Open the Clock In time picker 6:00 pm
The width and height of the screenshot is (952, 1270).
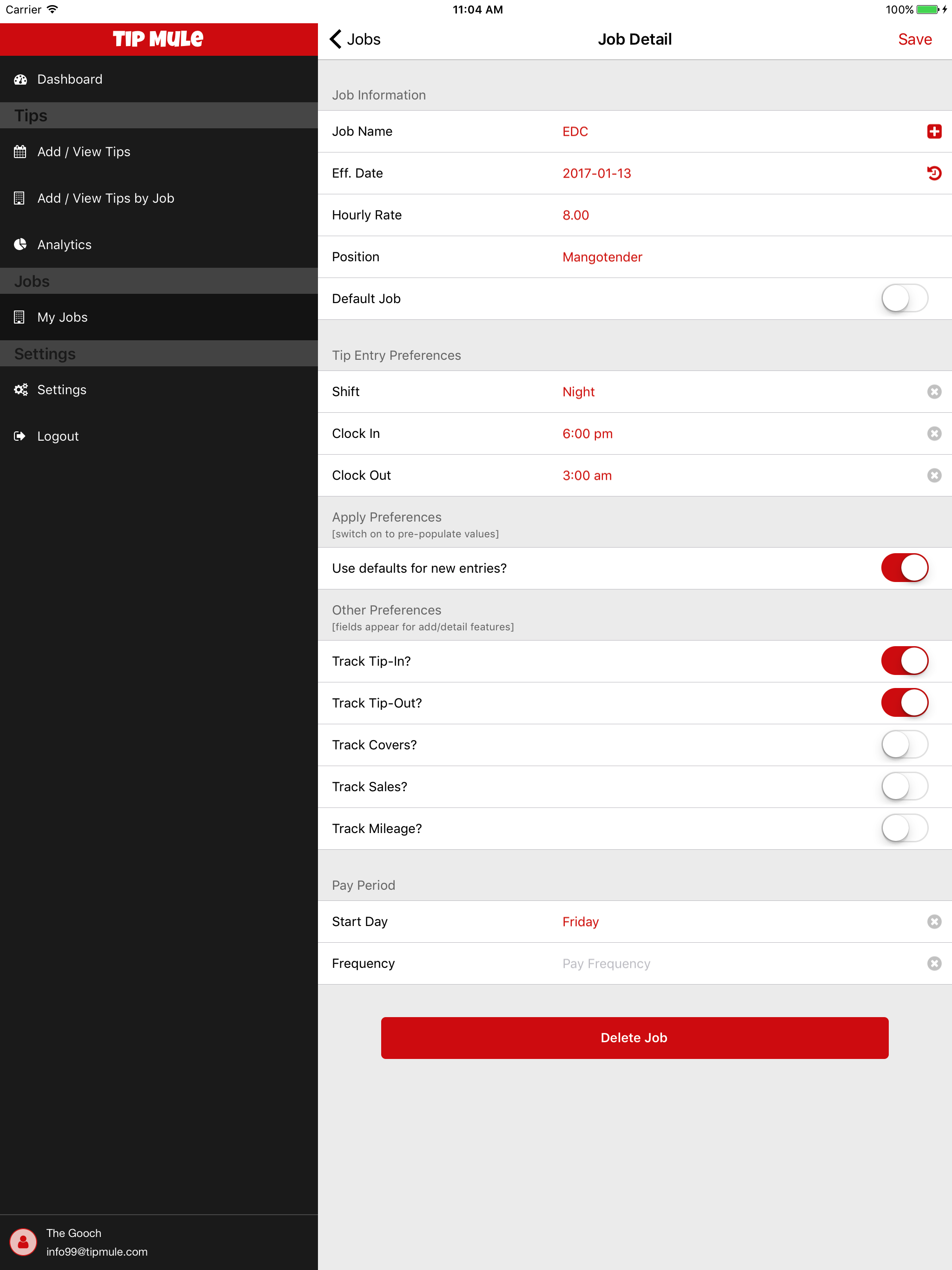pos(588,433)
